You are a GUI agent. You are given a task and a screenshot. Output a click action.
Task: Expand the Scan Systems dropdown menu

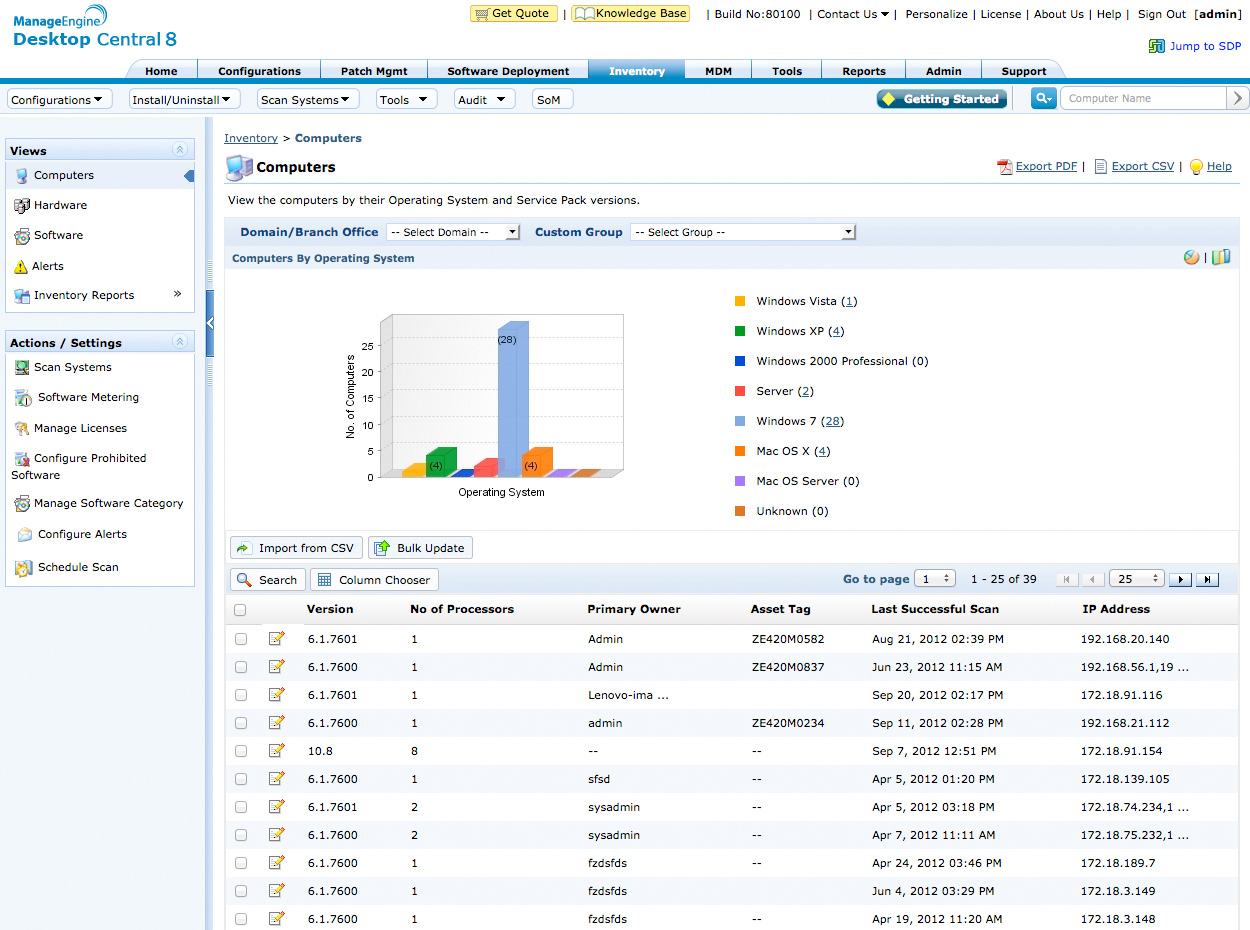307,100
